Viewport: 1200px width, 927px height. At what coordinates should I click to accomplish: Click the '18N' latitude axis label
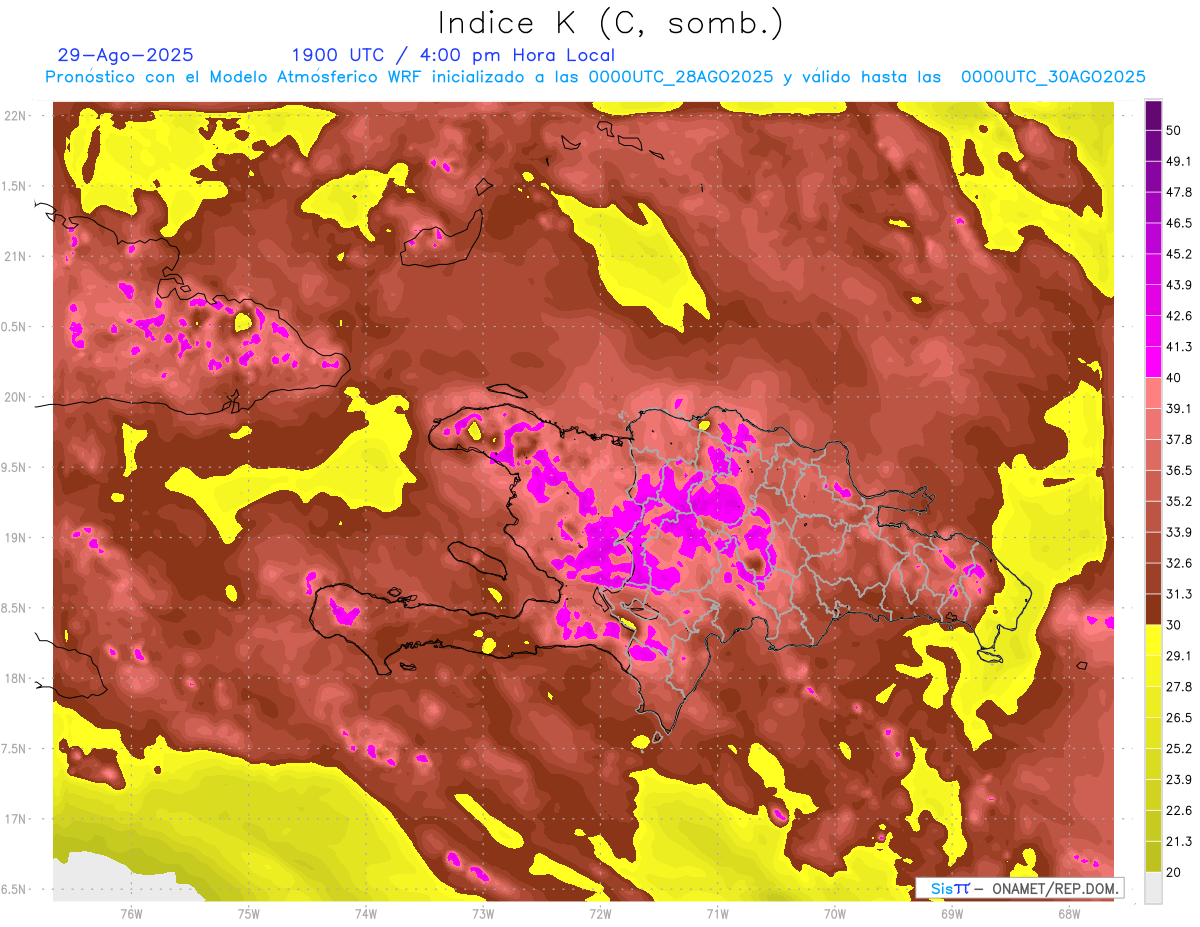(14, 679)
